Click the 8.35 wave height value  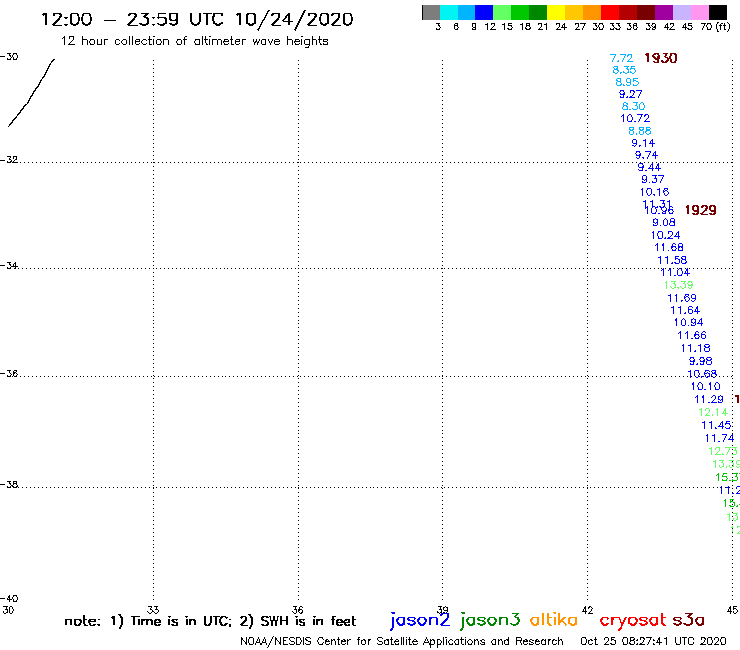[624, 70]
